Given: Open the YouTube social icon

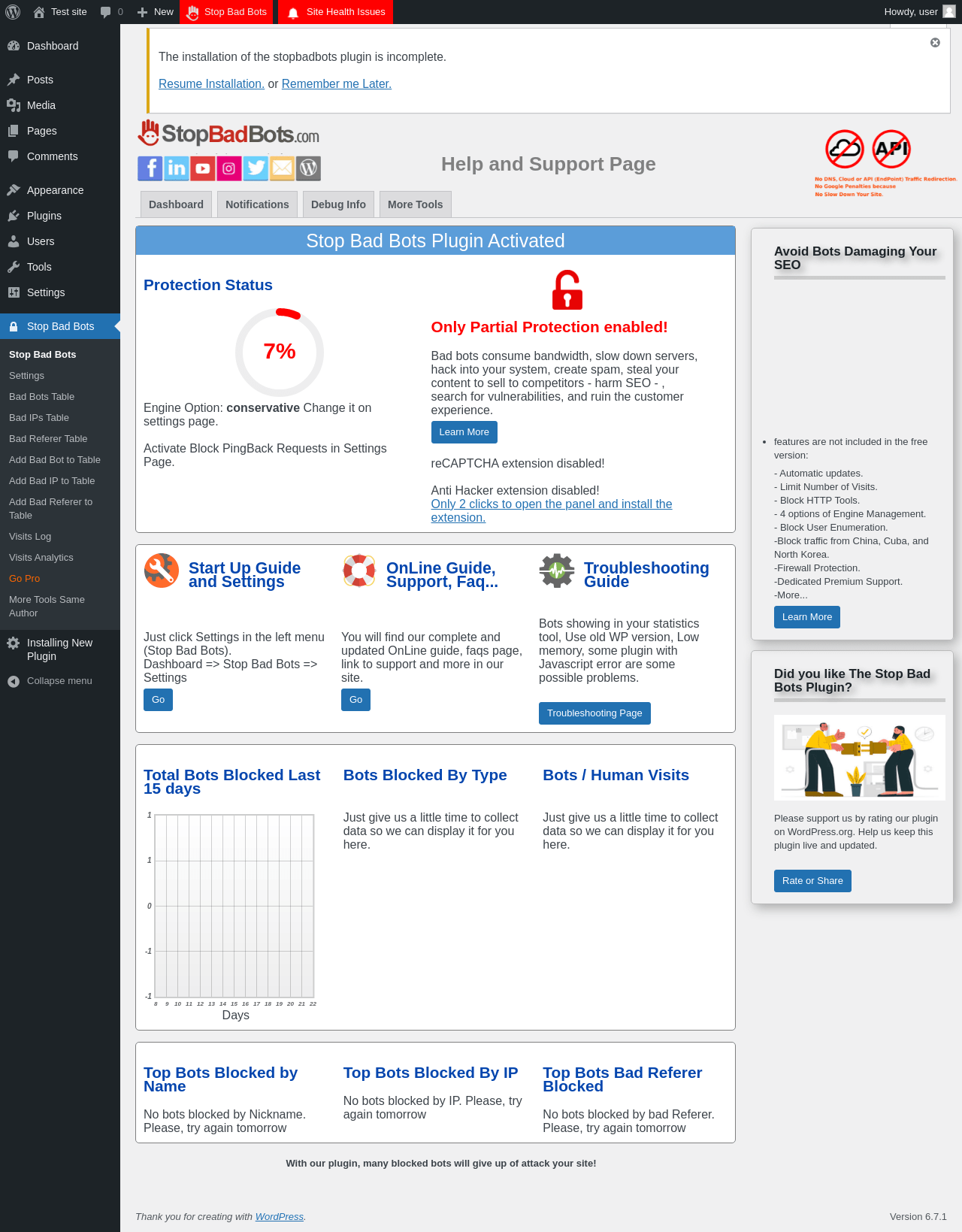Looking at the screenshot, I should click(202, 168).
